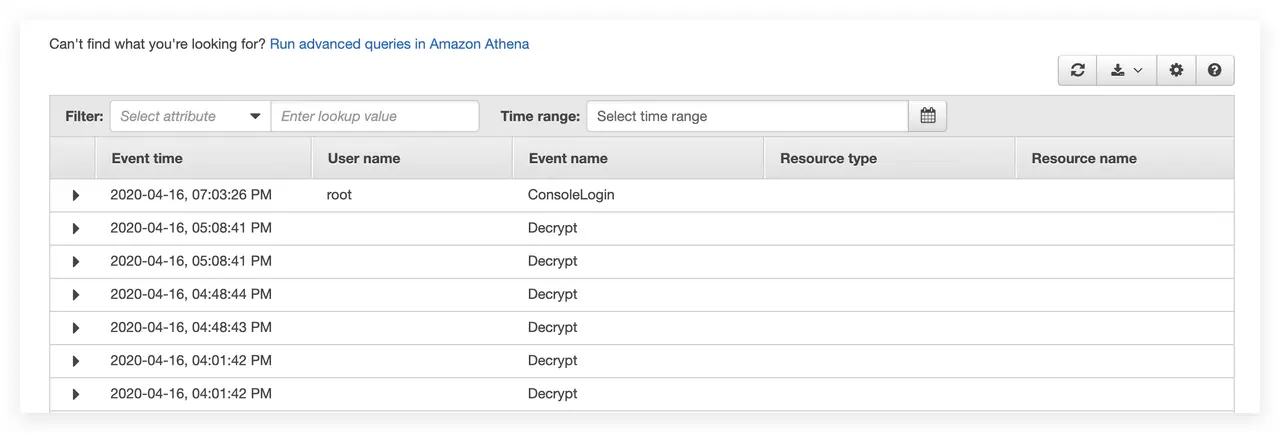Expand the 04:48:43 PM Decrypt row
This screenshot has width=1280, height=433.
(76, 327)
